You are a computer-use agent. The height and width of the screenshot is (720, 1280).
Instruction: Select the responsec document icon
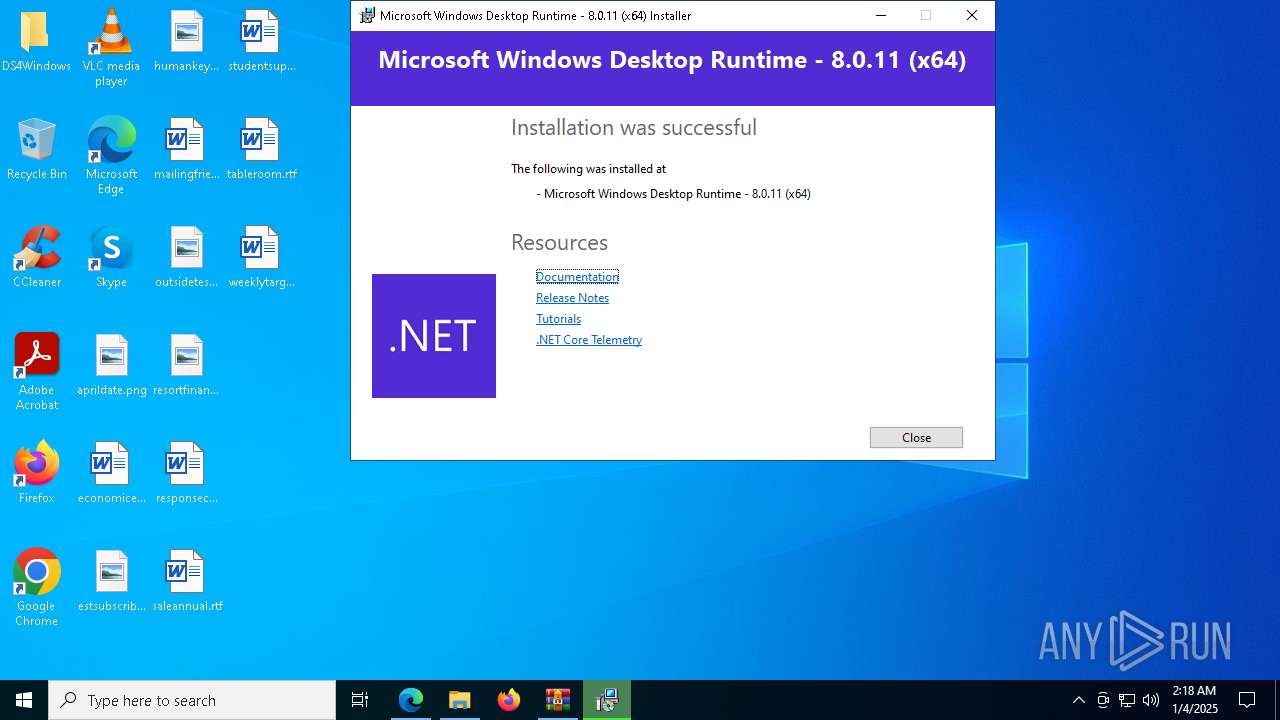coord(186,464)
